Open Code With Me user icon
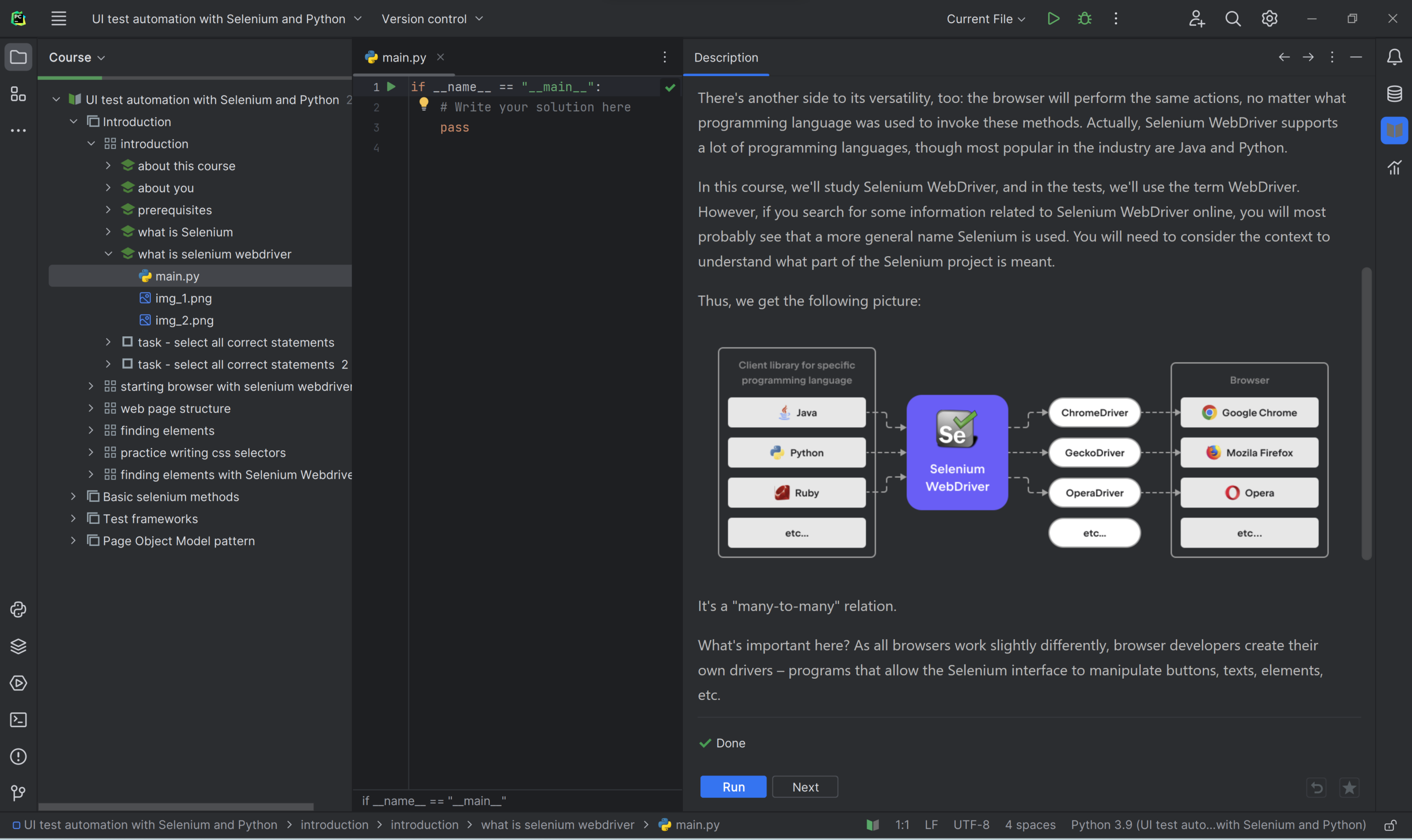Image resolution: width=1412 pixels, height=840 pixels. tap(1196, 19)
